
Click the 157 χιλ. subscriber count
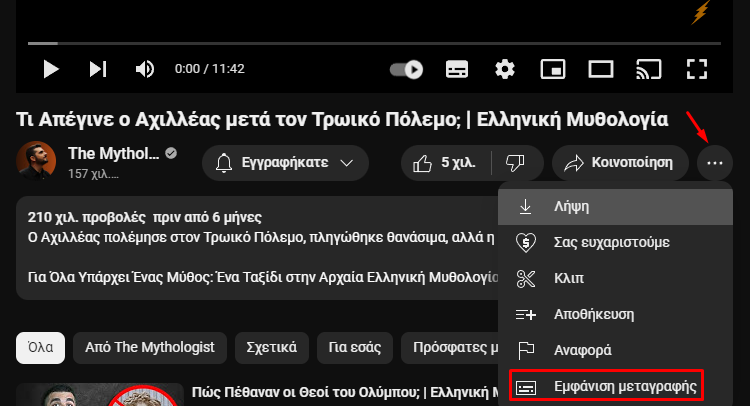pos(93,174)
